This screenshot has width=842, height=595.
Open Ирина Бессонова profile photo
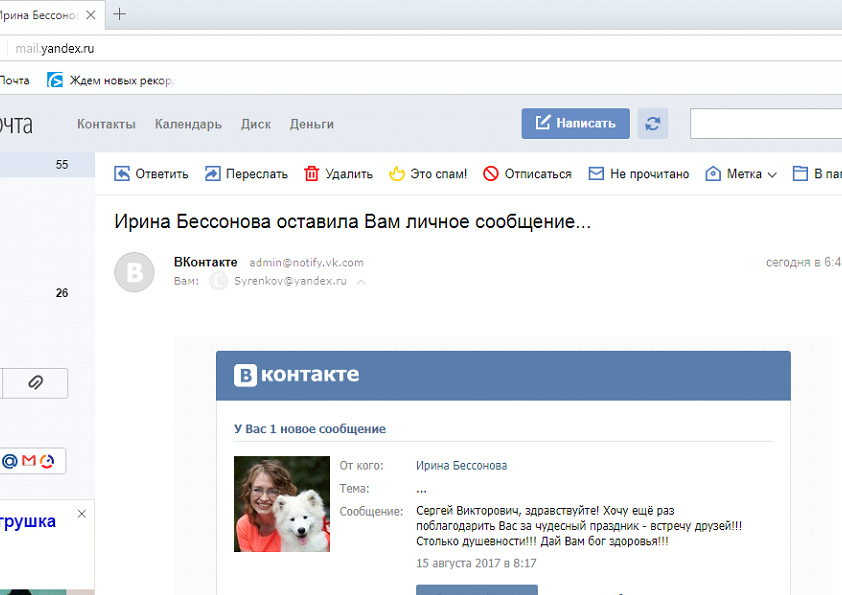(x=282, y=504)
